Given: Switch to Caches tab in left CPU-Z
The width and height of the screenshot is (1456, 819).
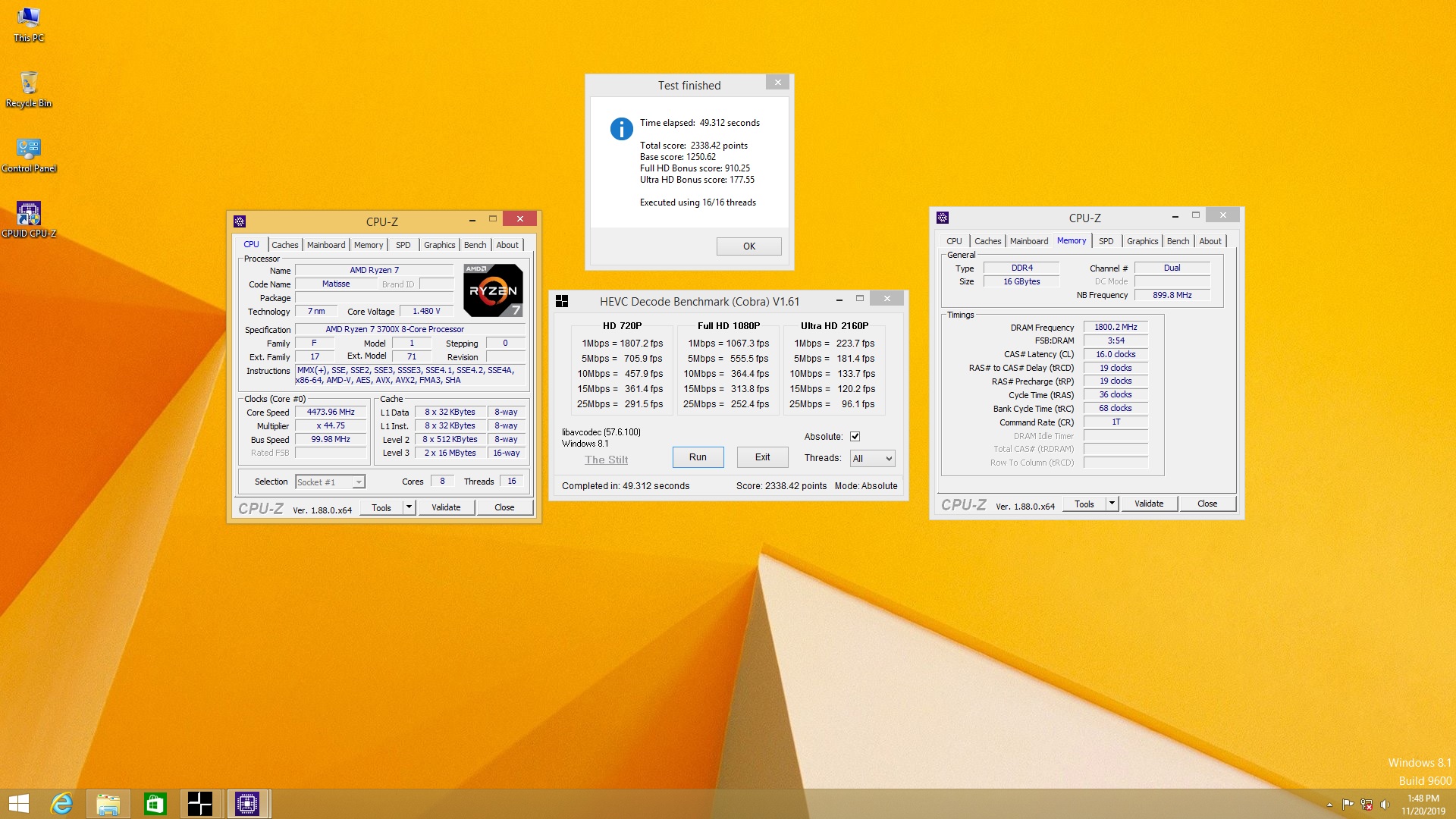Looking at the screenshot, I should [285, 245].
